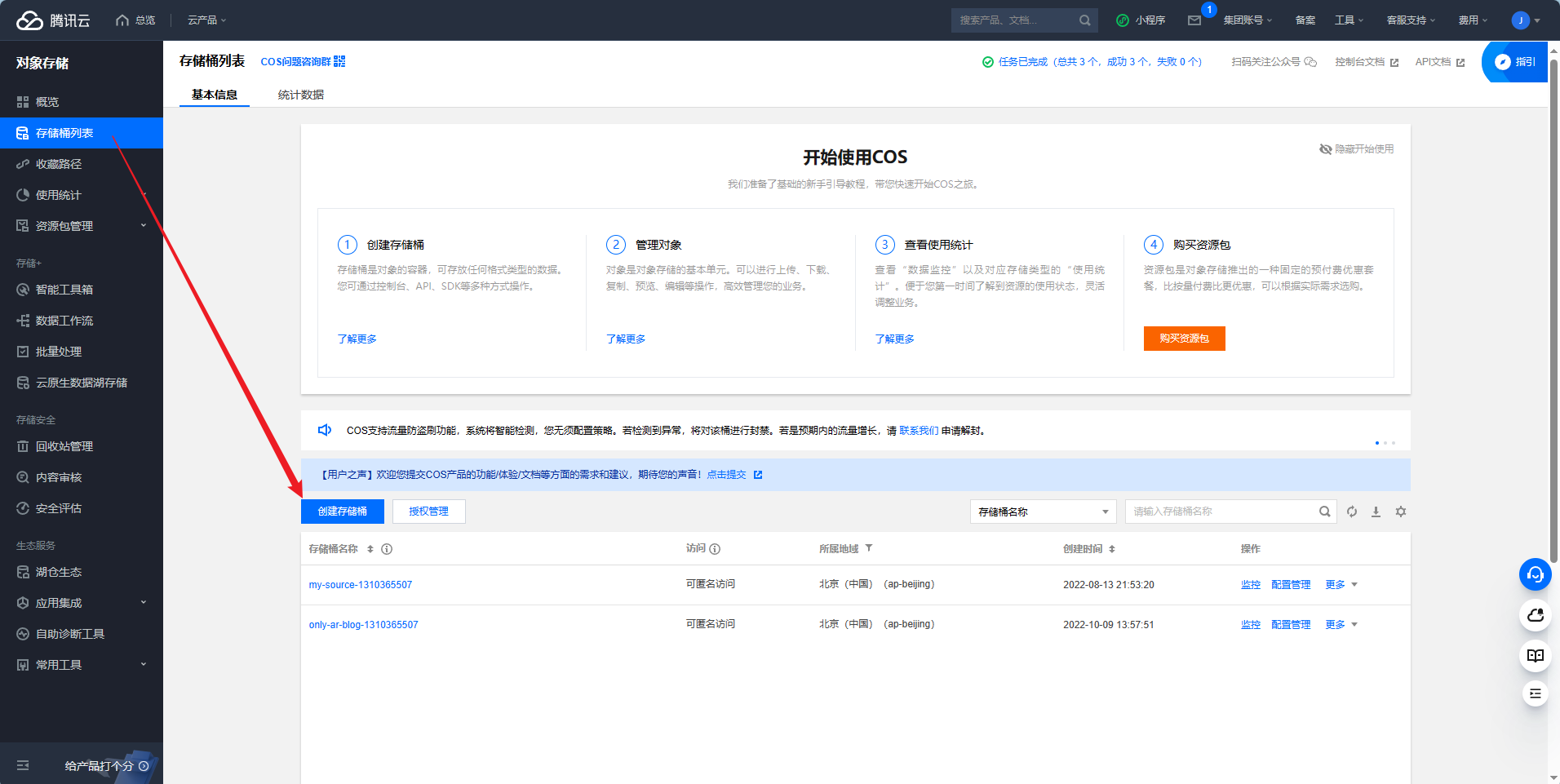Open 云产品 dropdown in top bar
The image size is (1560, 784).
pos(207,20)
